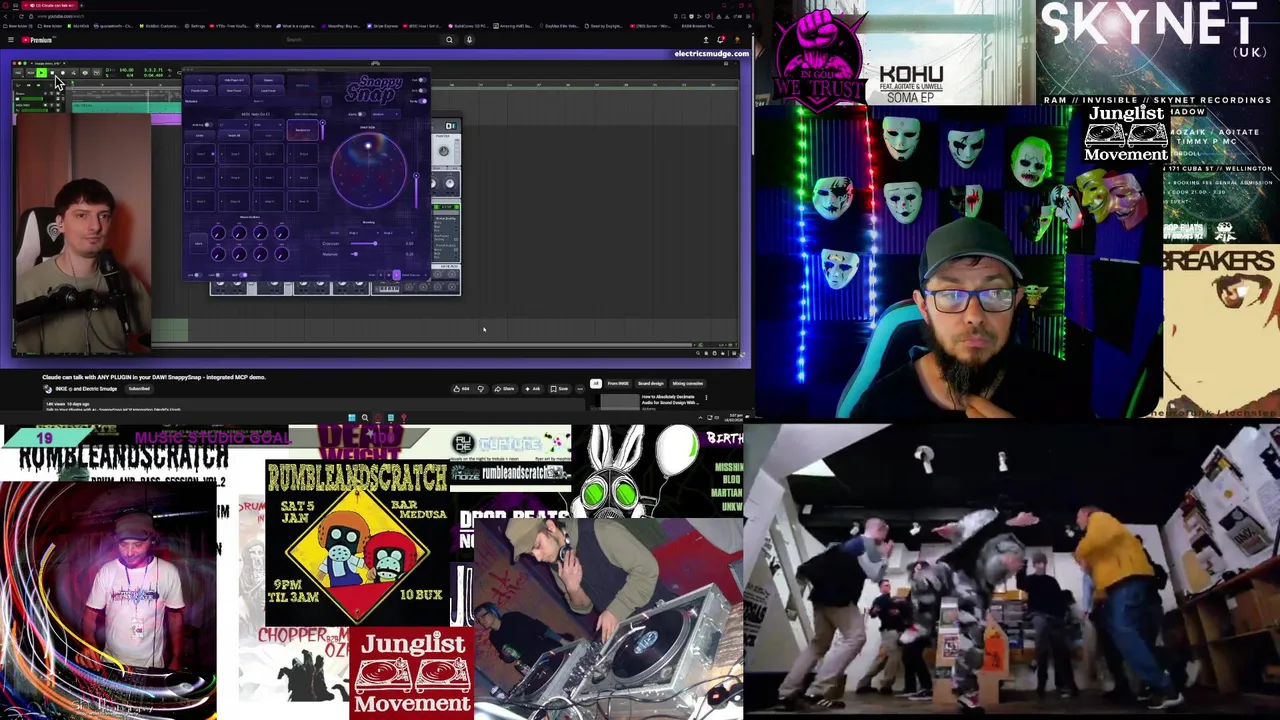Open Windows taskbar search

[365, 417]
